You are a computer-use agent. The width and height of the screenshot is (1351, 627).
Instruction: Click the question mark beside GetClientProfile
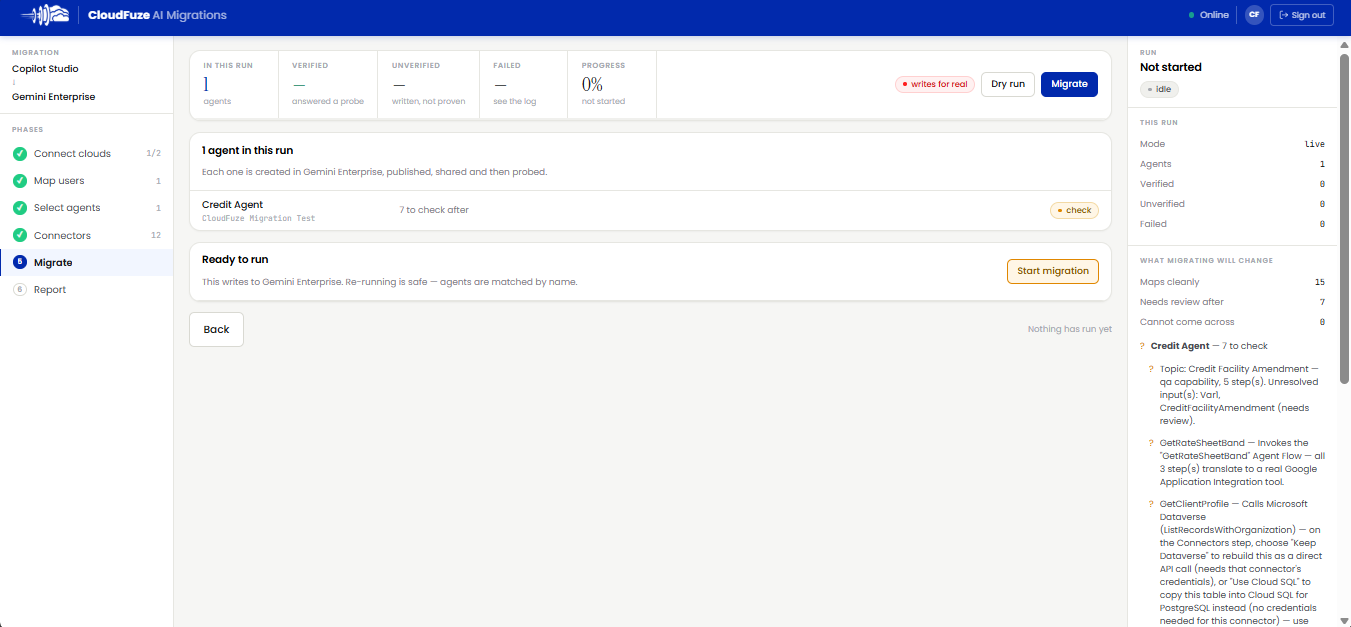pos(1152,504)
